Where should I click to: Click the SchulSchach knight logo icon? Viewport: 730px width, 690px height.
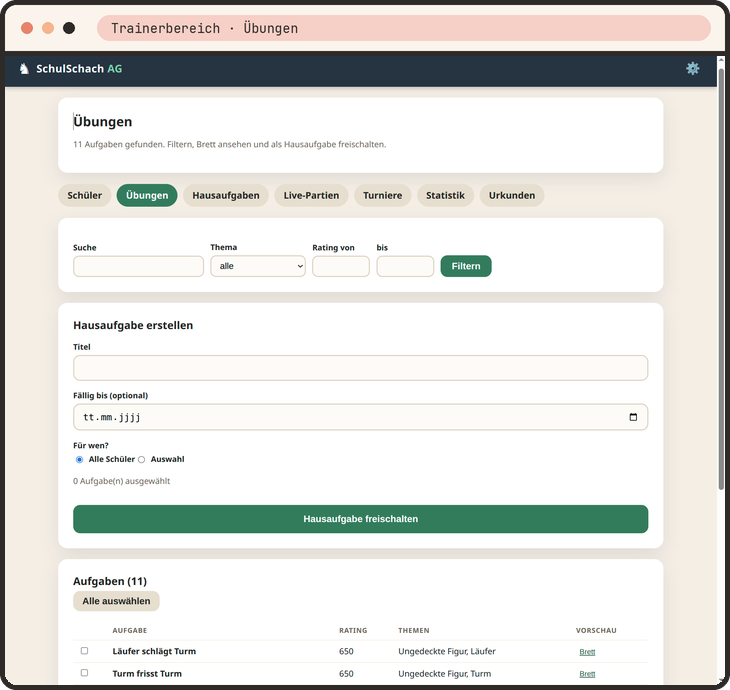(24, 69)
